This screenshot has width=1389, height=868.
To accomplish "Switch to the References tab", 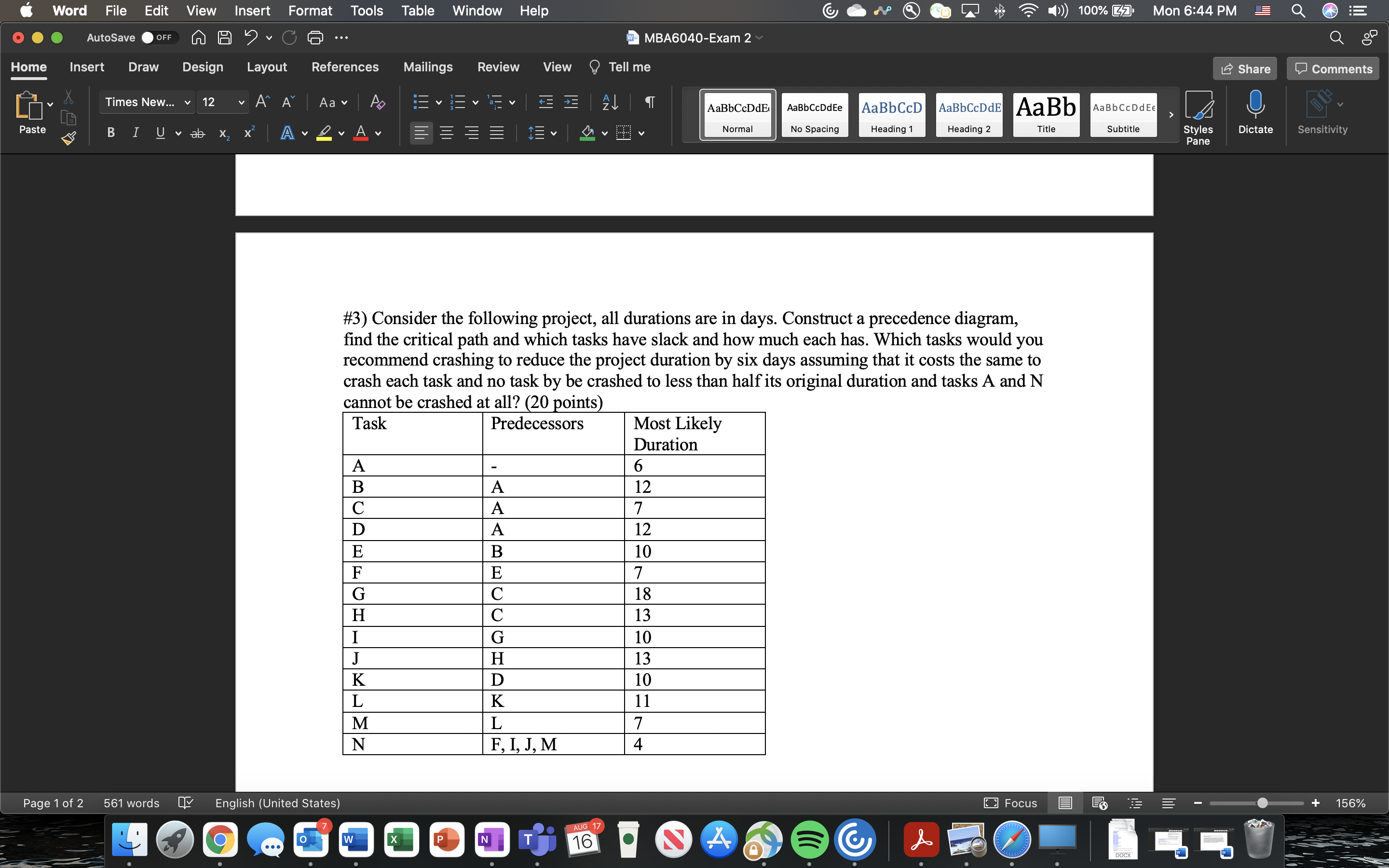I will tap(345, 67).
